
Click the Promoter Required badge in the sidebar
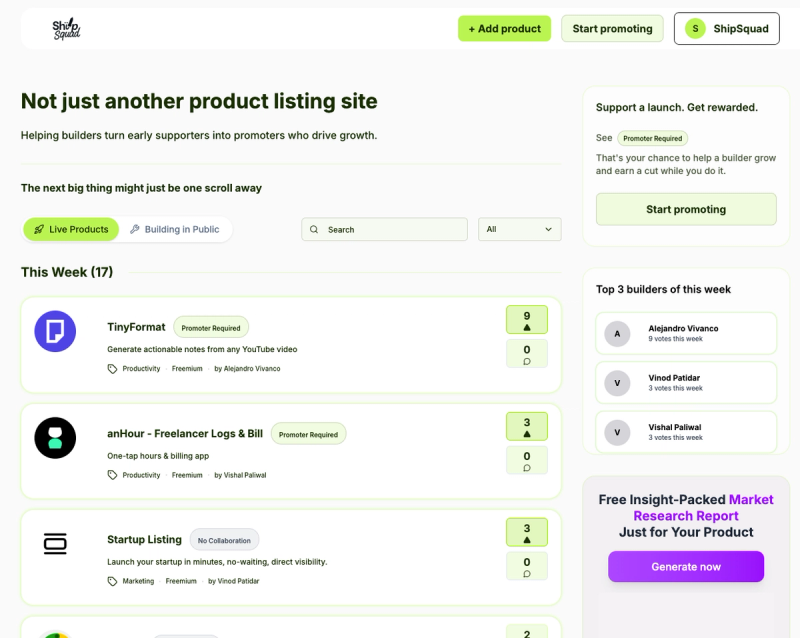click(653, 138)
